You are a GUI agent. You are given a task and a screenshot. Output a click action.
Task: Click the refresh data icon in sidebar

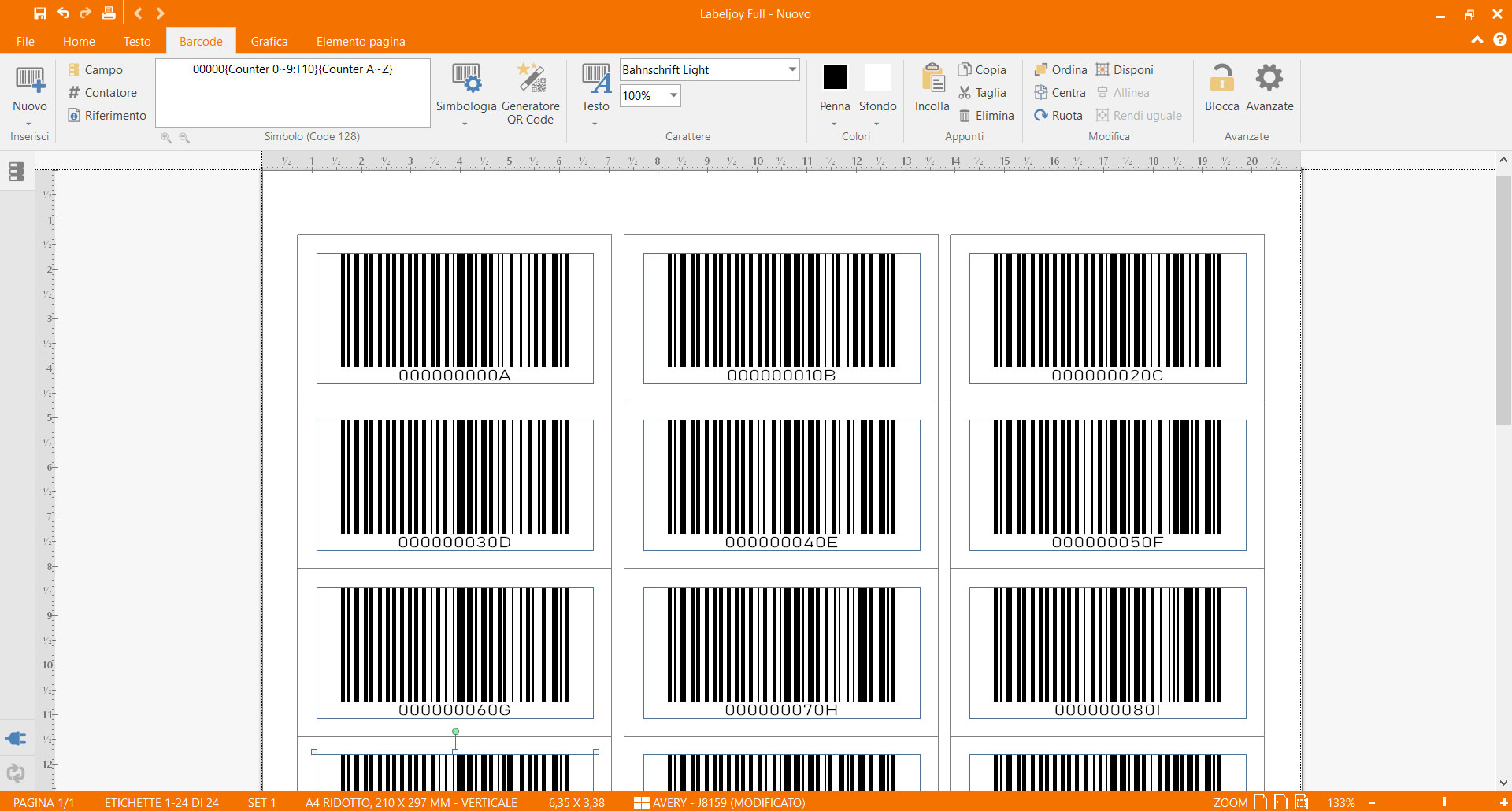coord(16,773)
